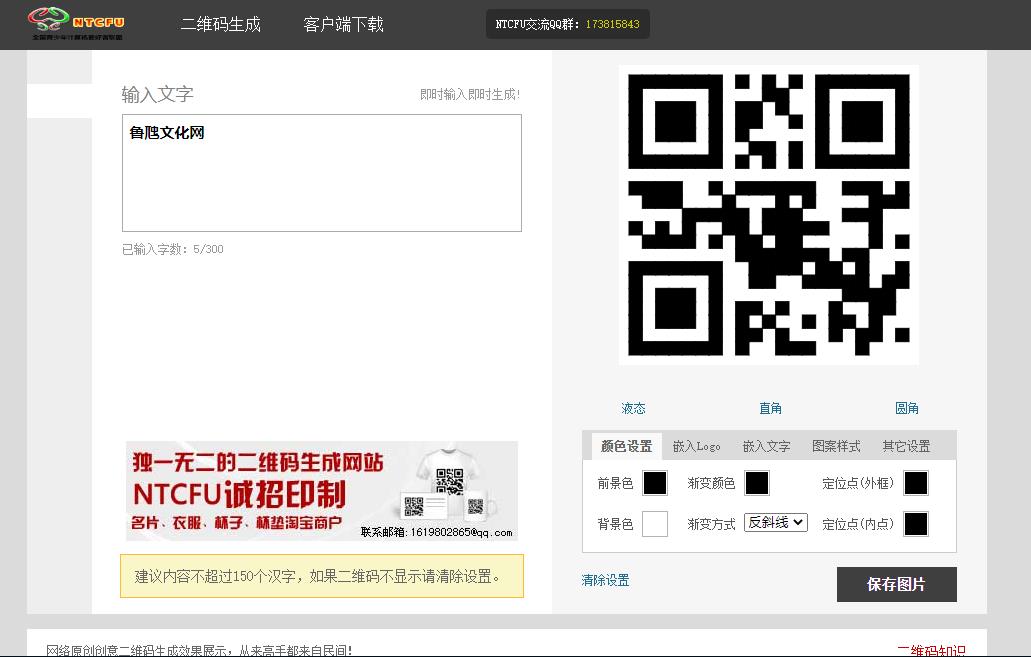Click the 即时输入即时生成! hint text

[470, 95]
